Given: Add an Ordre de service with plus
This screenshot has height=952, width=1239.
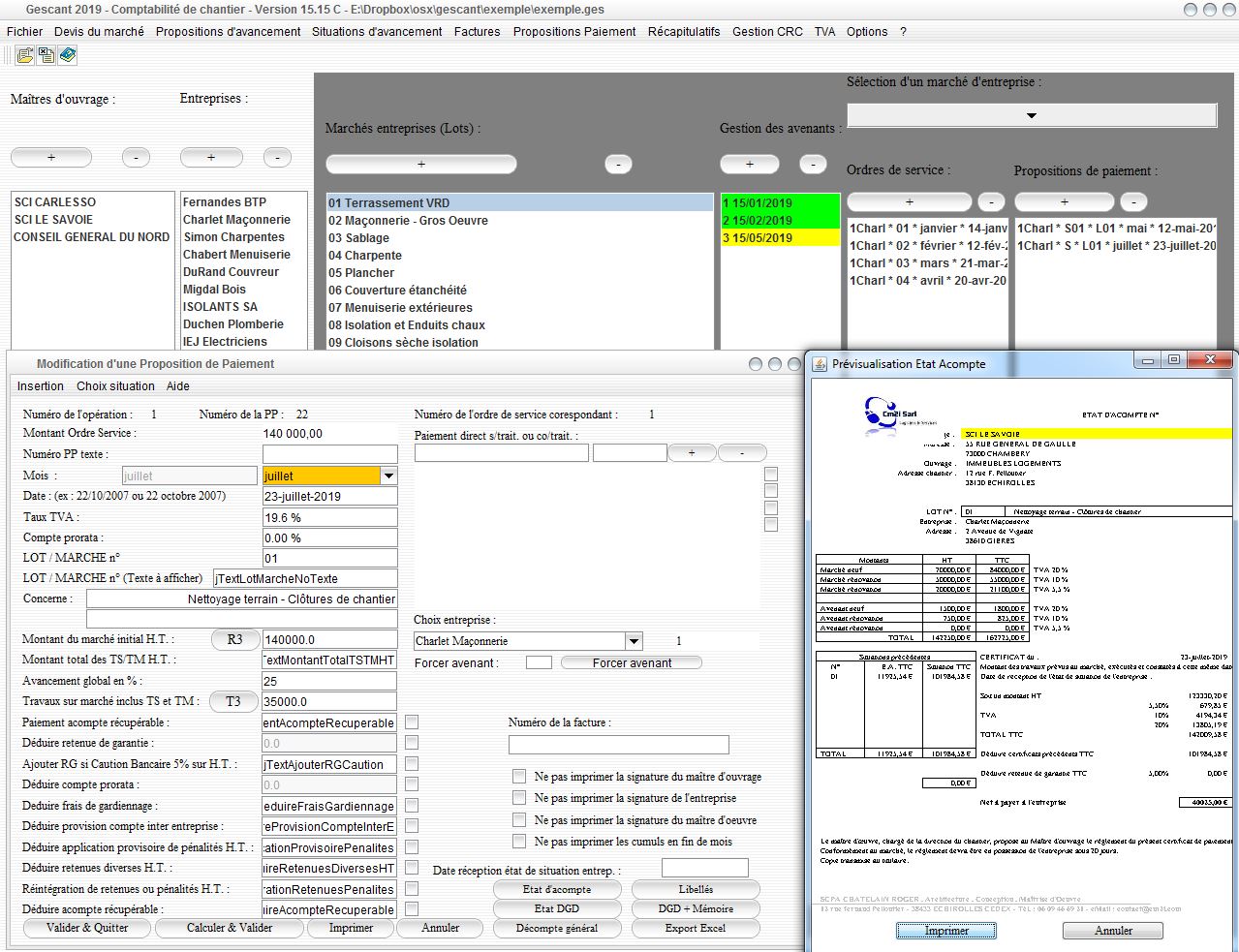Looking at the screenshot, I should pyautogui.click(x=909, y=201).
